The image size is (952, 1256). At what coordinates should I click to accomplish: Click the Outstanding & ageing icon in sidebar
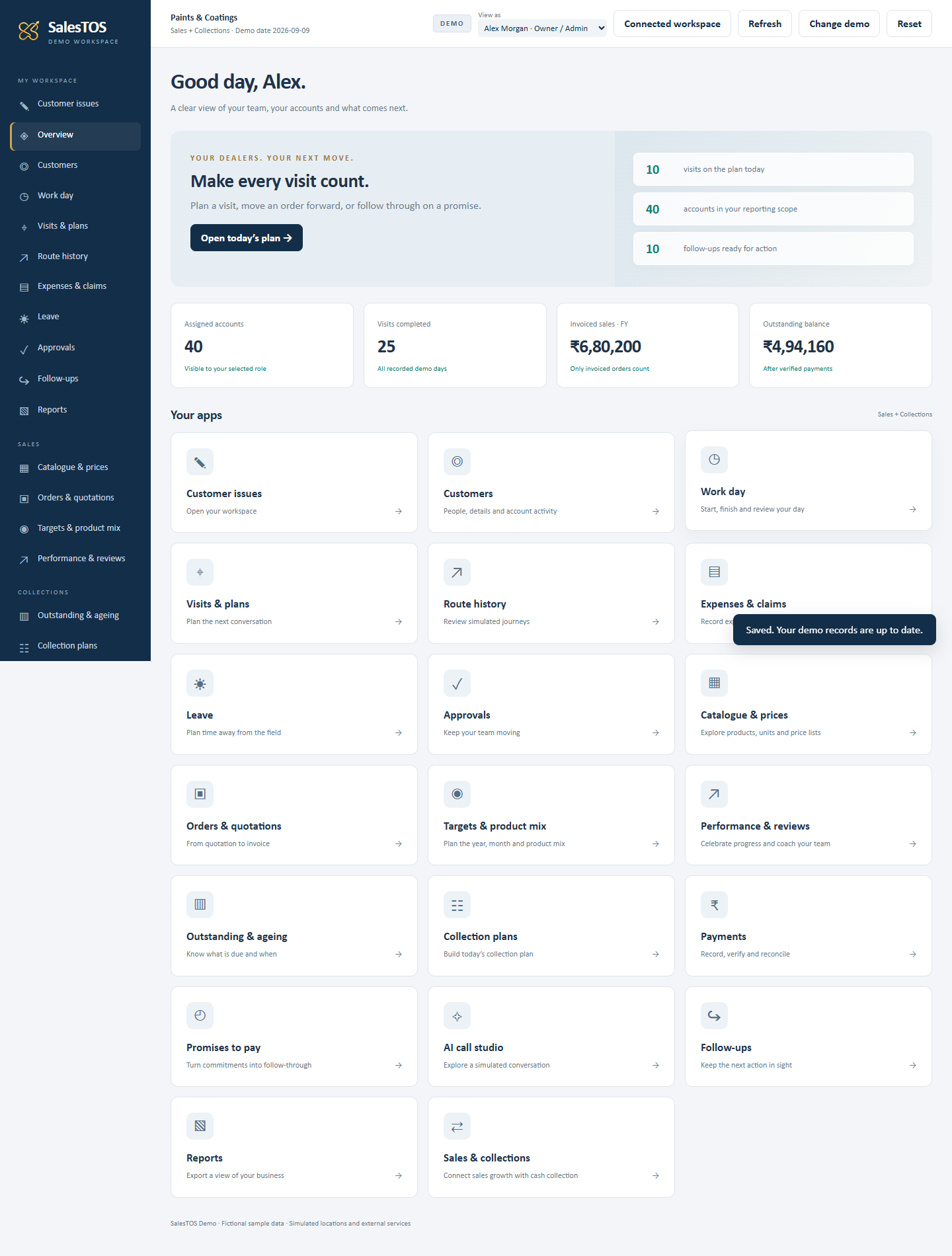click(24, 617)
